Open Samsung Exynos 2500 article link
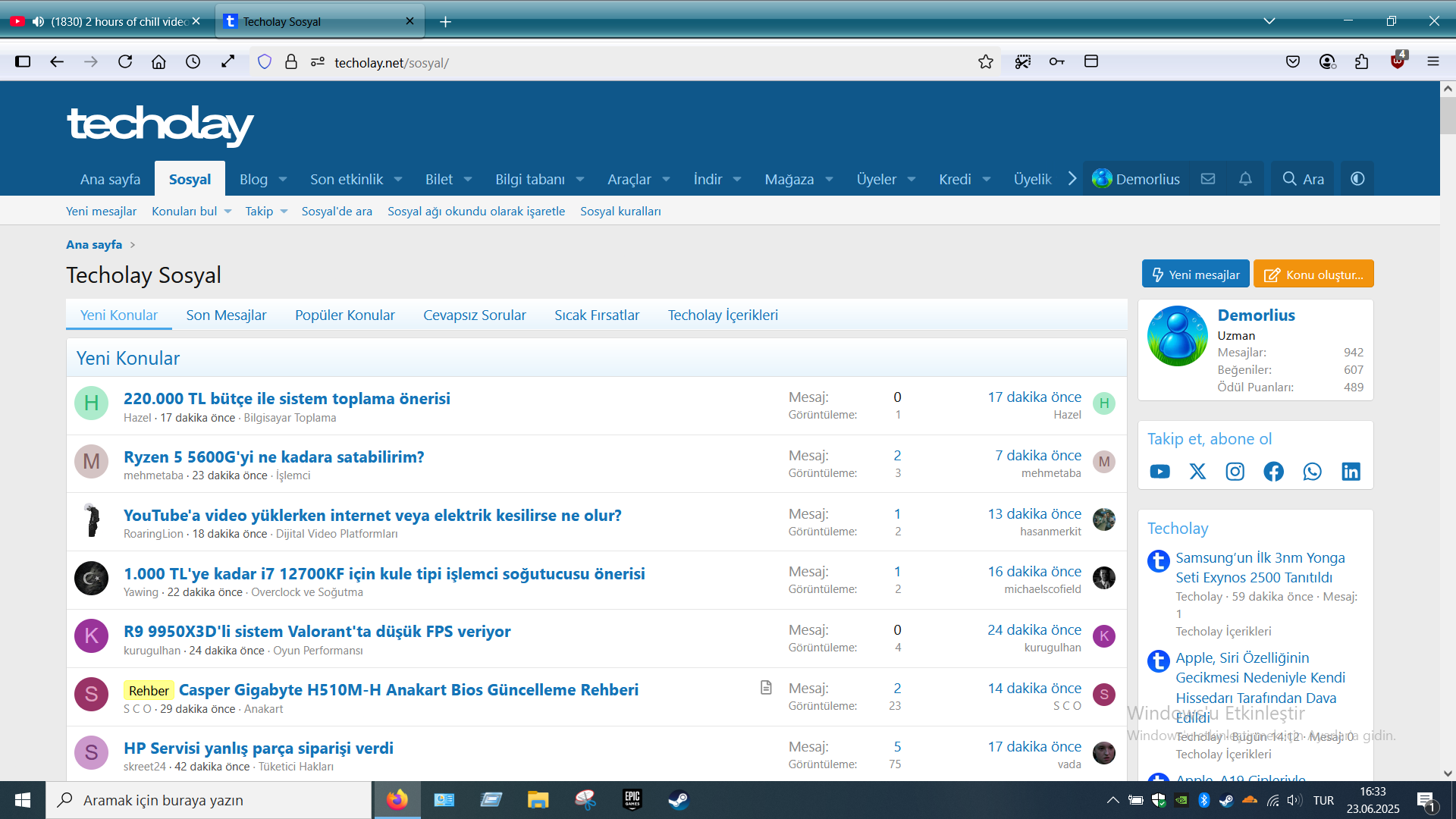1456x819 pixels. [1260, 567]
